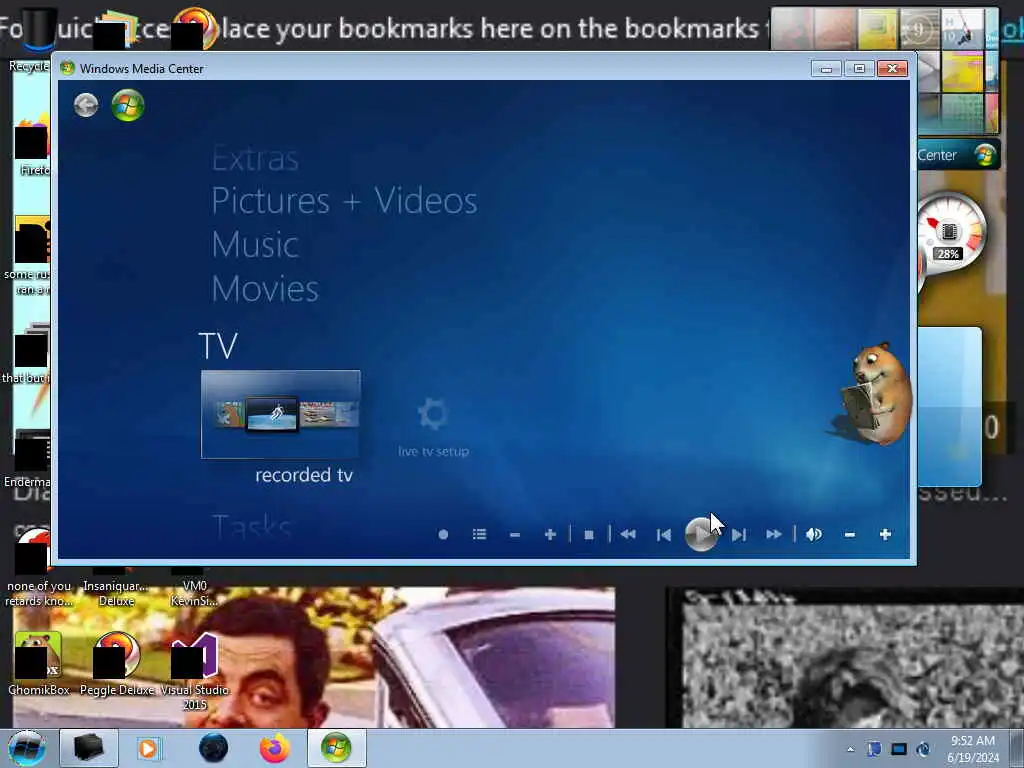
Task: Open GhomikBox desktop shortcut
Action: (39, 664)
